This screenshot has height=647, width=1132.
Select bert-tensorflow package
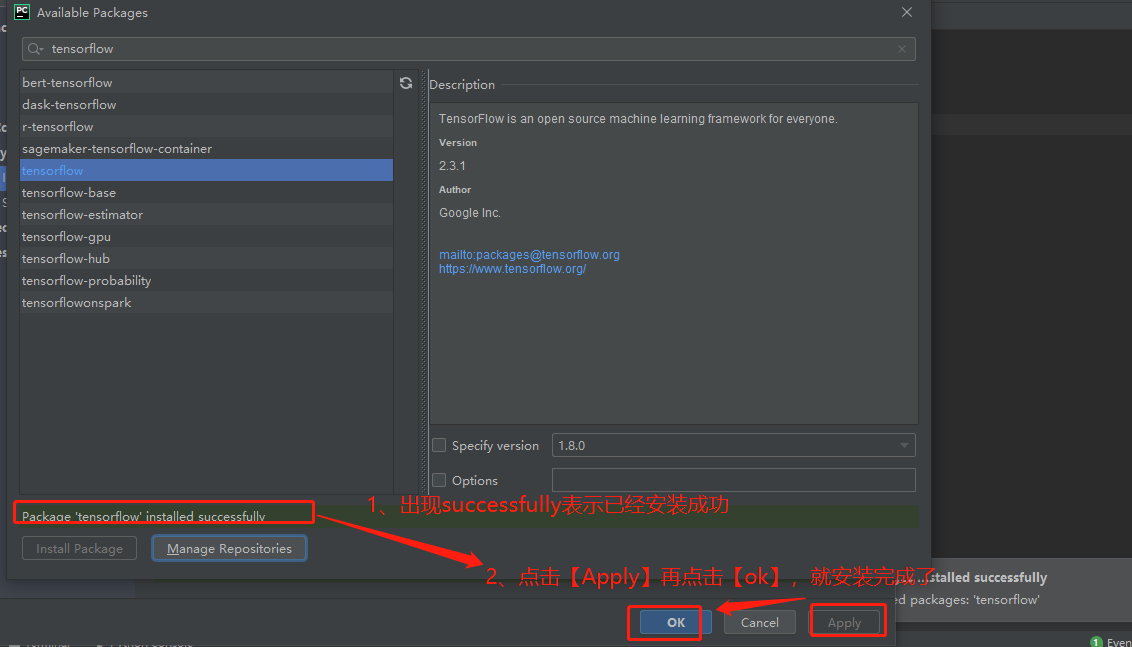tap(206, 82)
